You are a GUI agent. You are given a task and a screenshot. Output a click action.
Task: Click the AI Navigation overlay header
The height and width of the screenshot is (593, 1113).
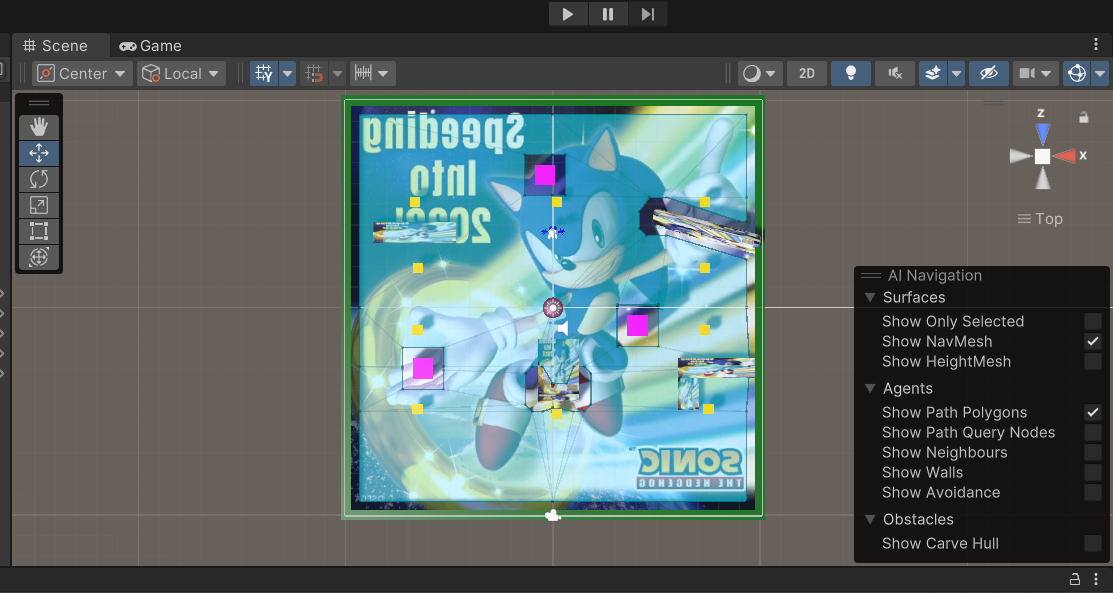(x=981, y=276)
